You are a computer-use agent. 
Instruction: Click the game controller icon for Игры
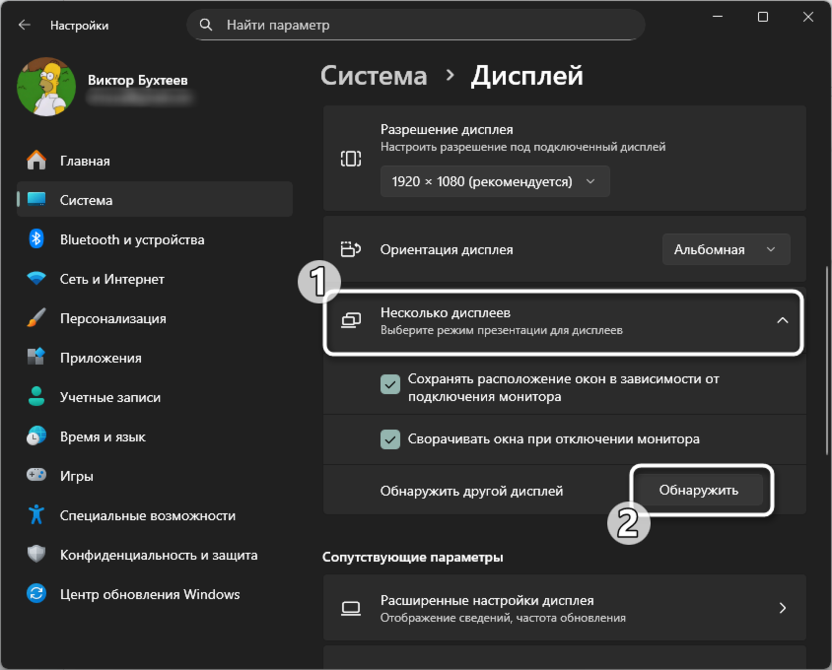point(38,476)
